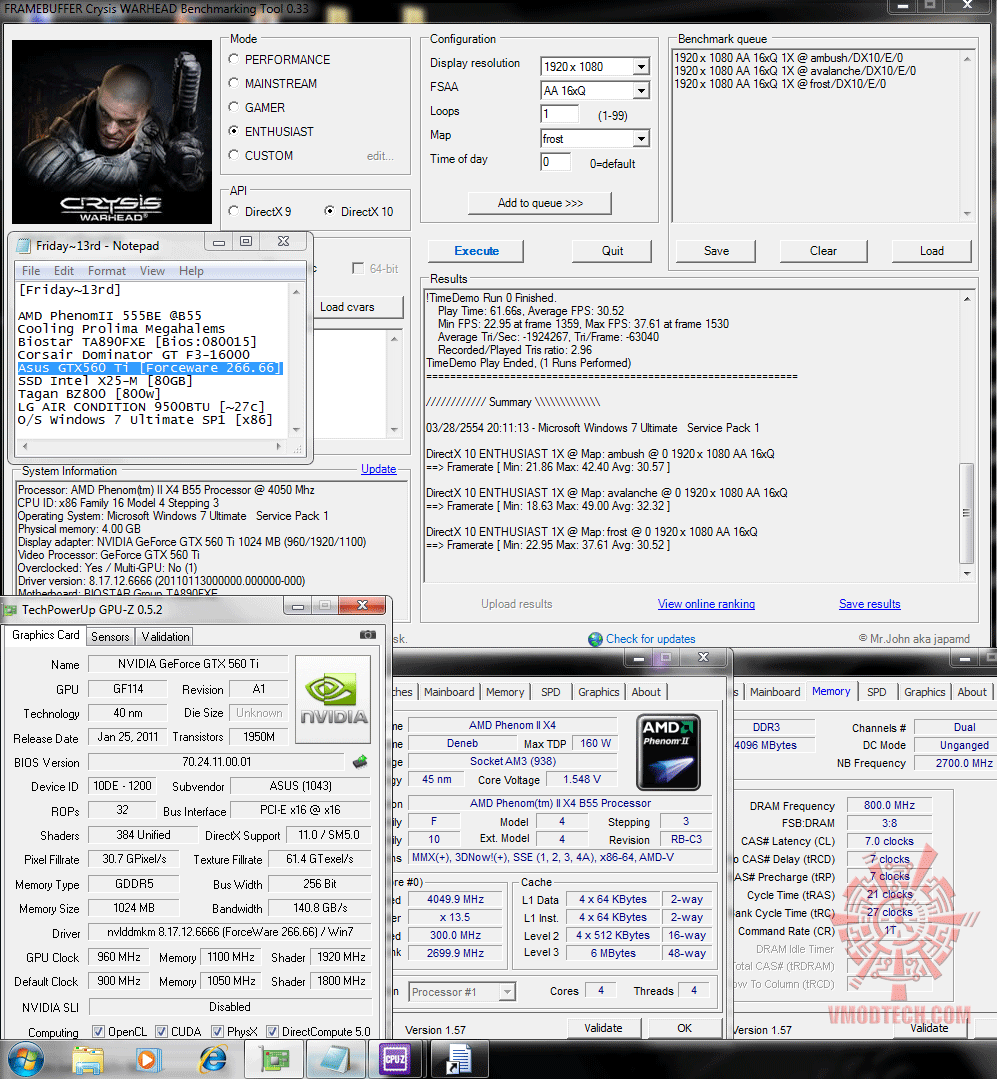Toggle the PhysX checkbox in GPU-Z

pos(217,1032)
